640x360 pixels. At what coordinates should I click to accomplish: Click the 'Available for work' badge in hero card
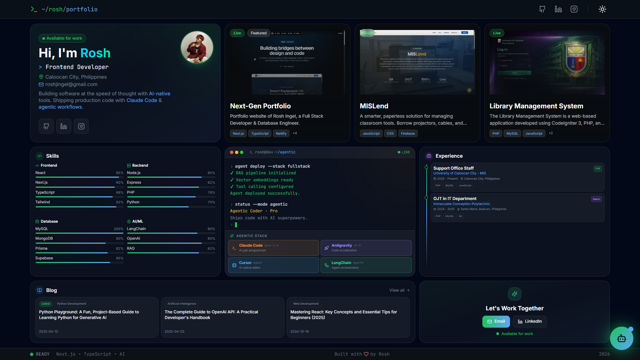point(62,38)
